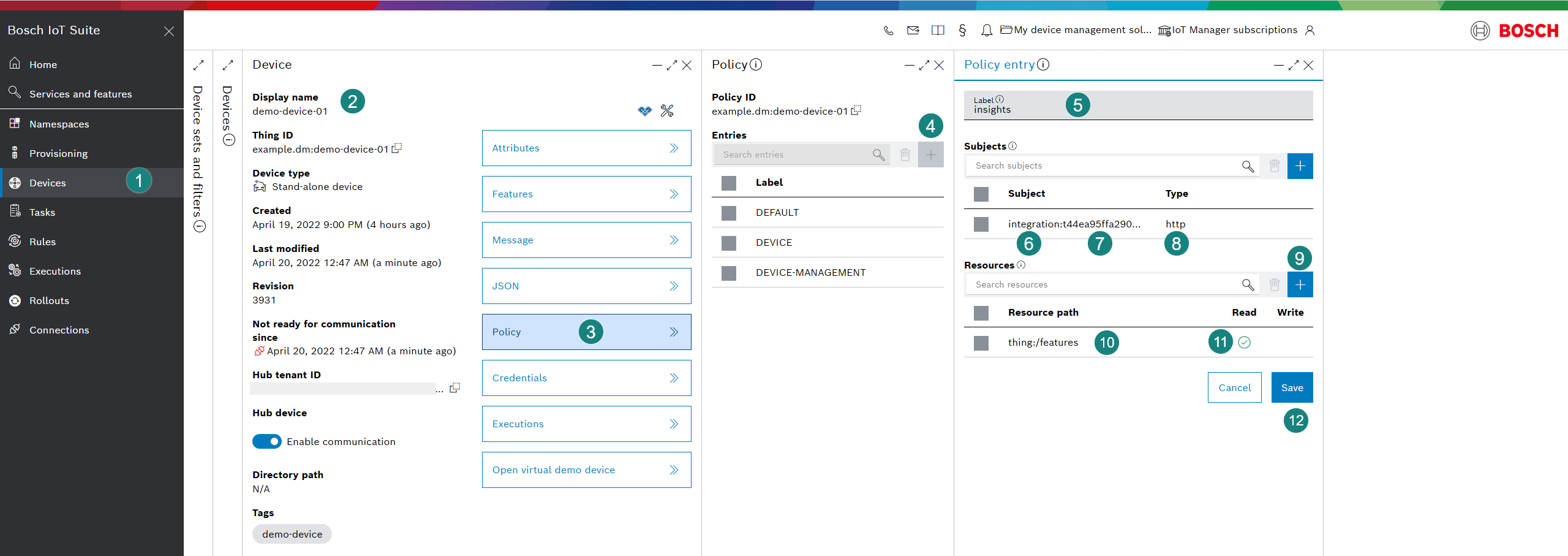The width and height of the screenshot is (1568, 556).
Task: Click the search icon in resources field
Action: click(x=1248, y=284)
